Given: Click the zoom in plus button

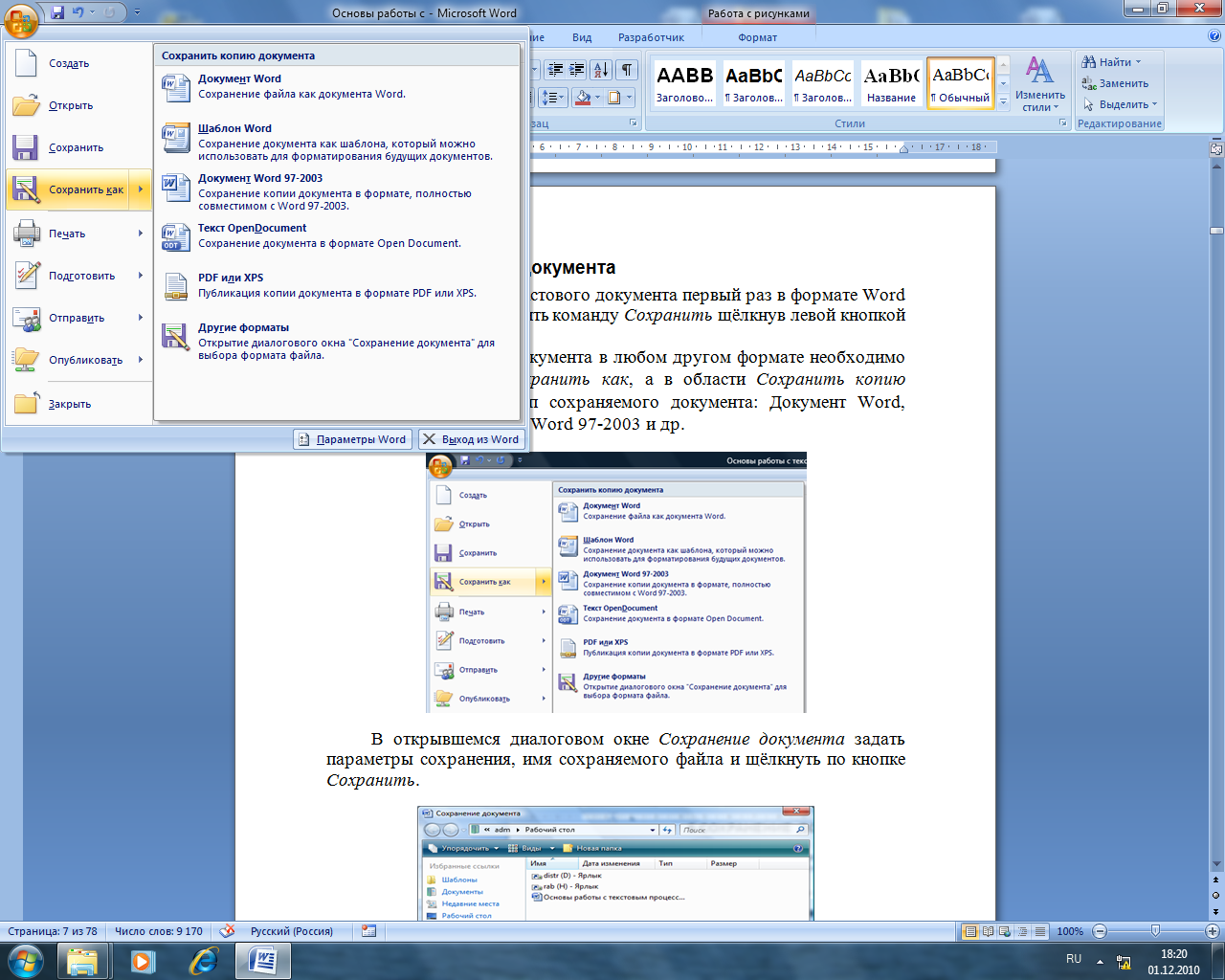Looking at the screenshot, I should click(1213, 931).
